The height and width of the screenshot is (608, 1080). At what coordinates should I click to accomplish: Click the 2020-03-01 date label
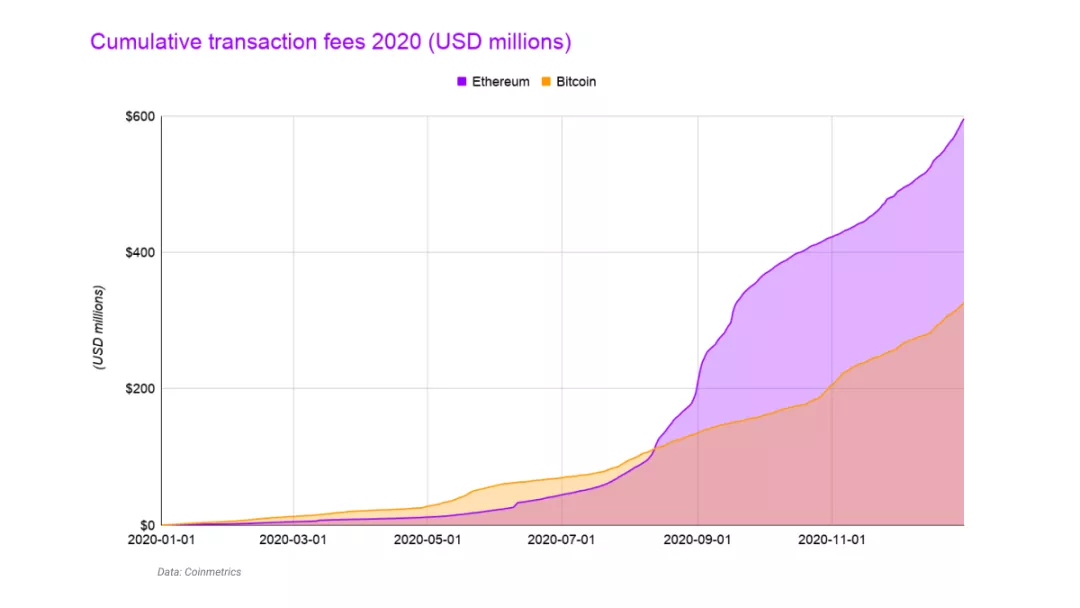[x=293, y=540]
